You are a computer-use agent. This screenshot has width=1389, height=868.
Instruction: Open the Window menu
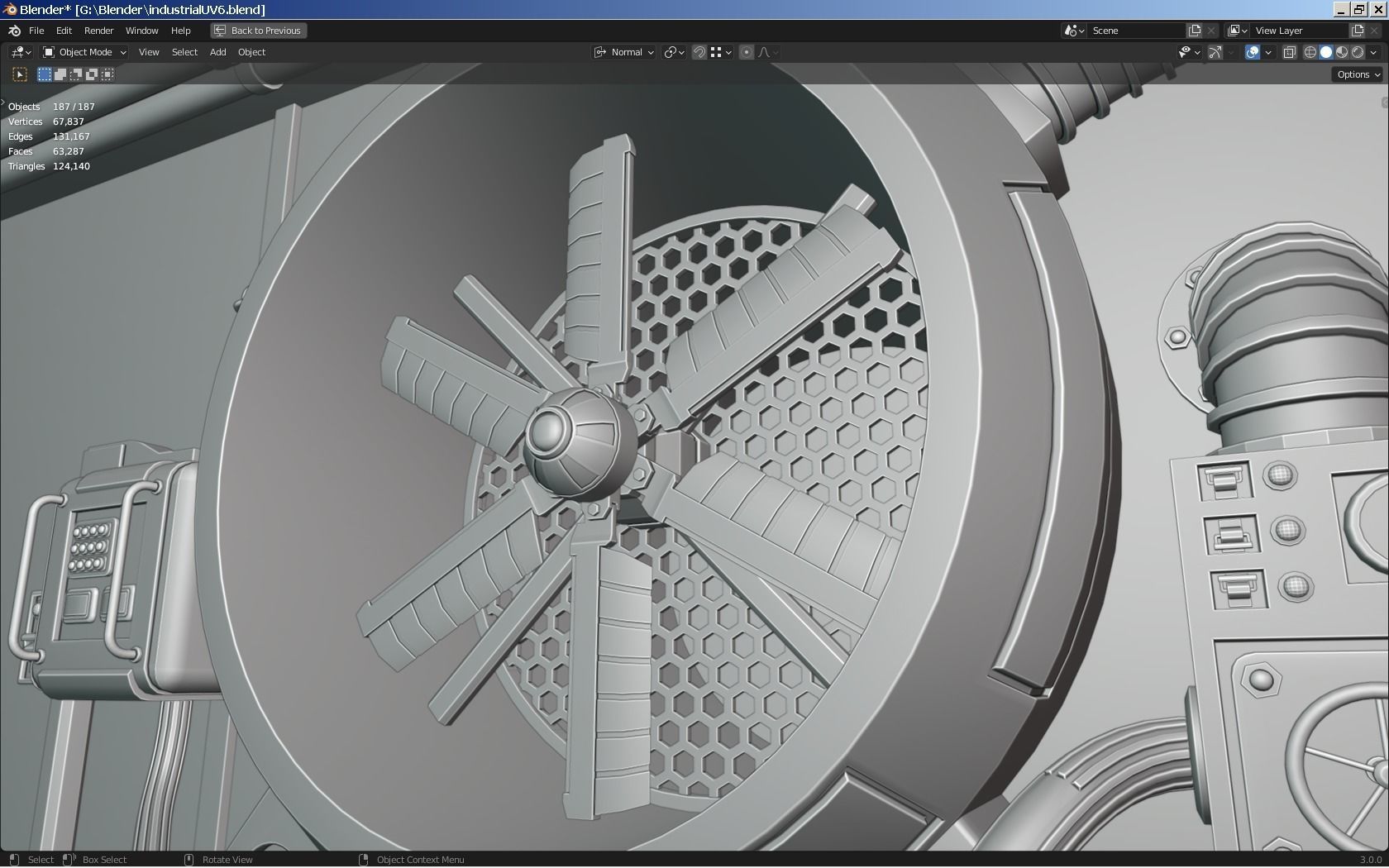tap(141, 31)
